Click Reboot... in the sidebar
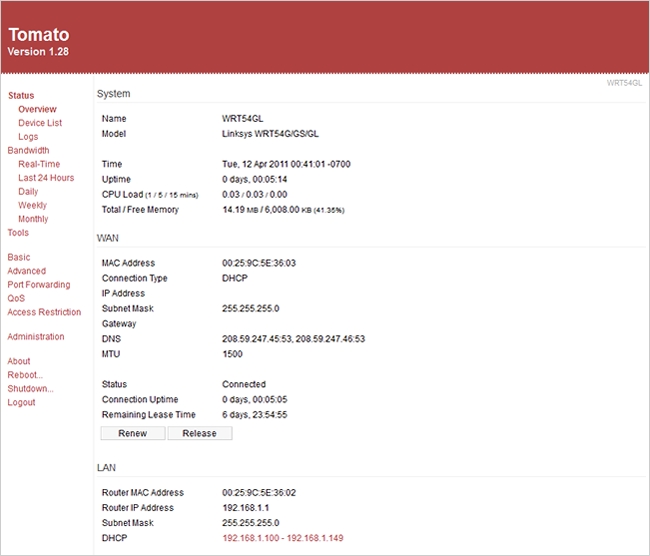The height and width of the screenshot is (556, 650). point(25,374)
